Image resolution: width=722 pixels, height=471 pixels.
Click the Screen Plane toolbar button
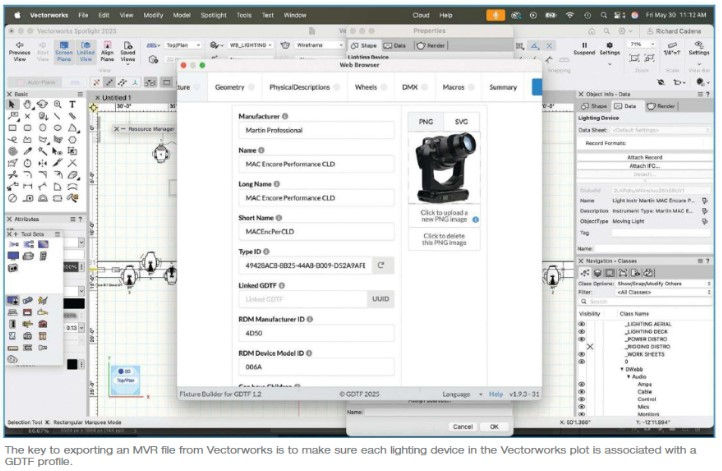point(64,51)
